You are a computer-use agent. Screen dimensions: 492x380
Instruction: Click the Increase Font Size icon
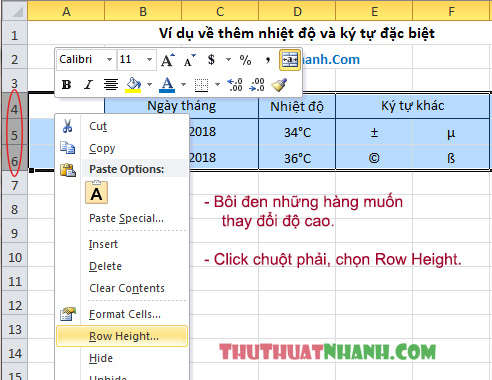pos(168,60)
